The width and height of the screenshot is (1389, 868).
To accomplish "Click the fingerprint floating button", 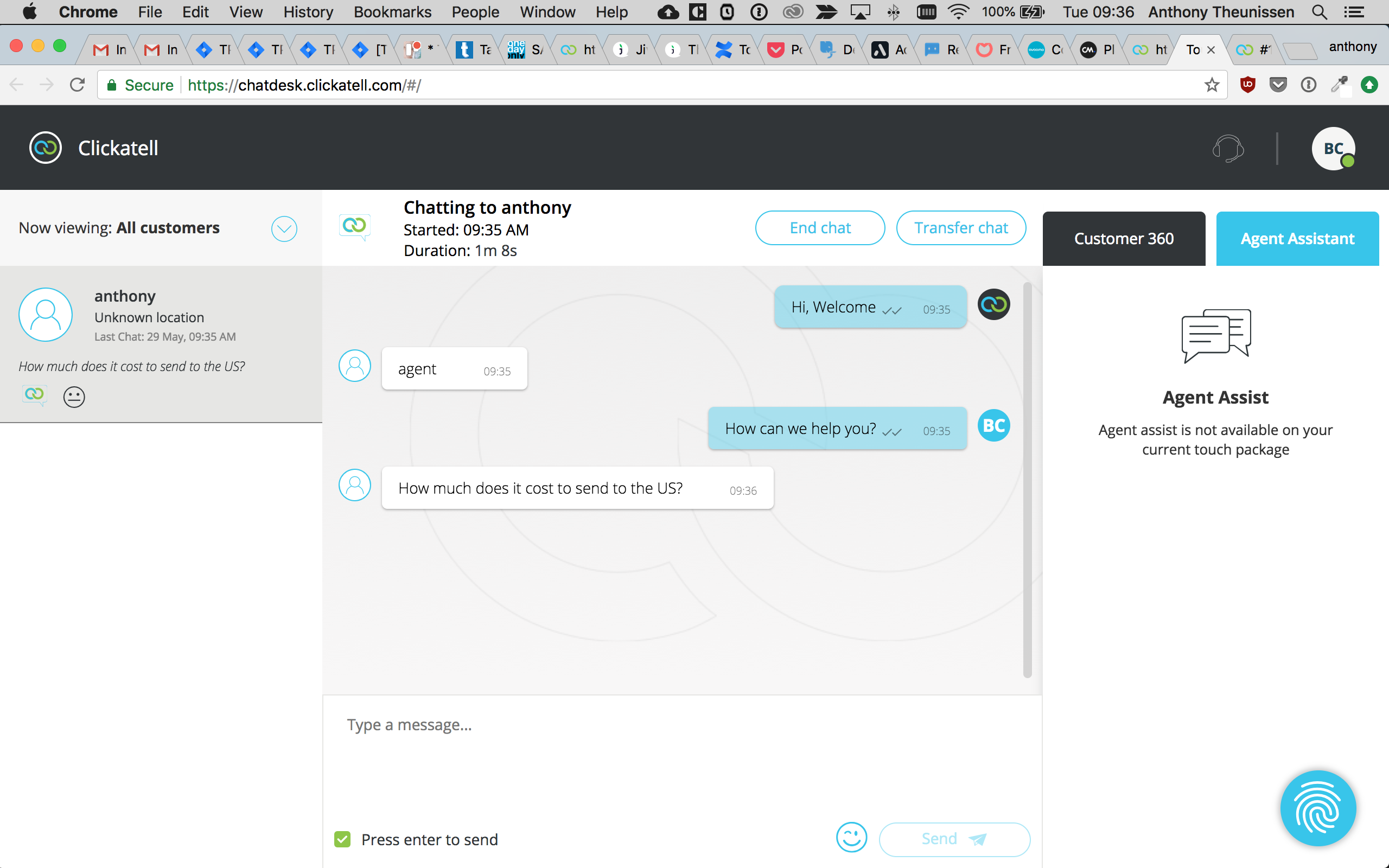I will tap(1318, 808).
